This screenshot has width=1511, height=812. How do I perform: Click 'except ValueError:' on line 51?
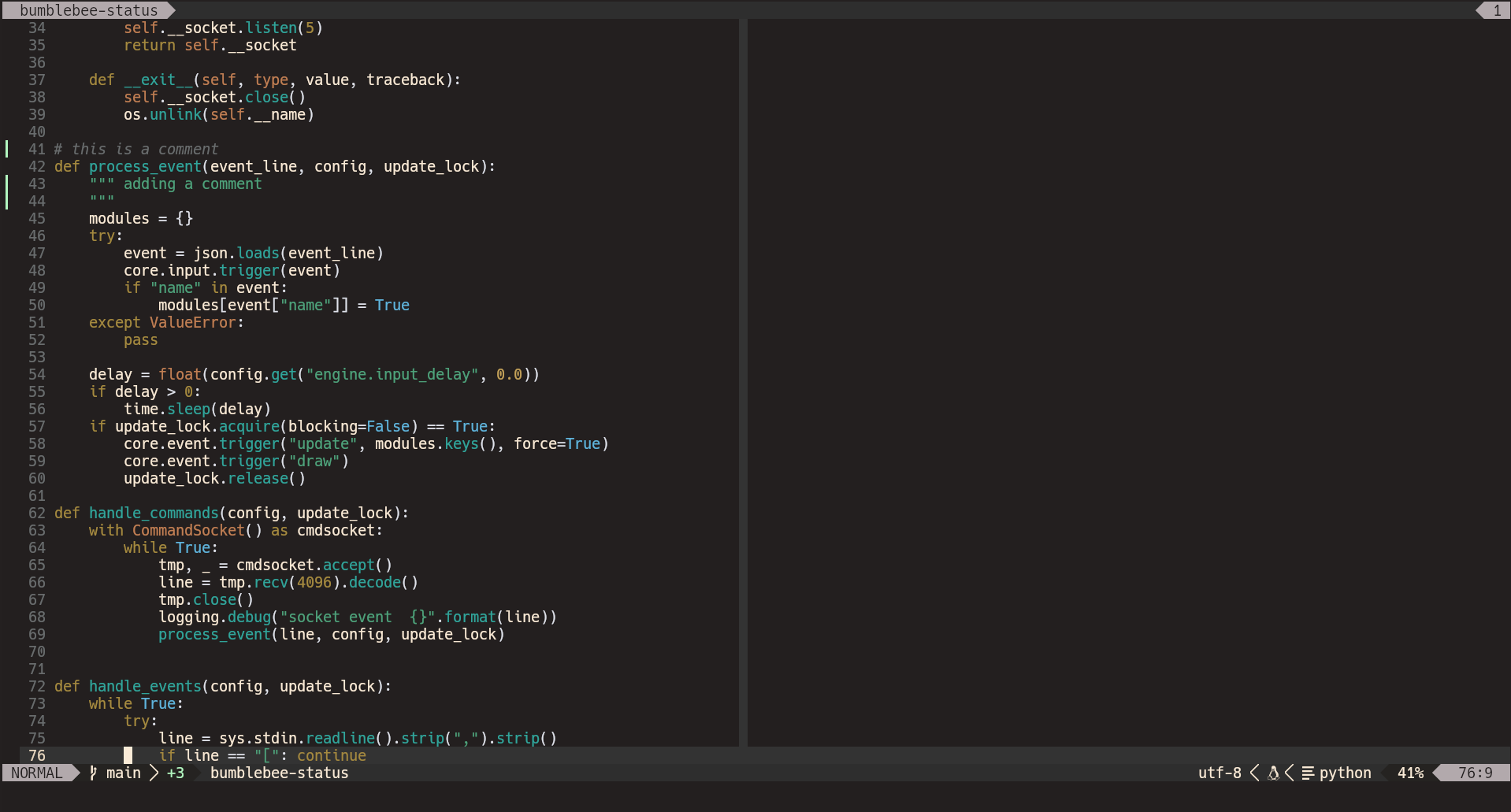pyautogui.click(x=166, y=322)
